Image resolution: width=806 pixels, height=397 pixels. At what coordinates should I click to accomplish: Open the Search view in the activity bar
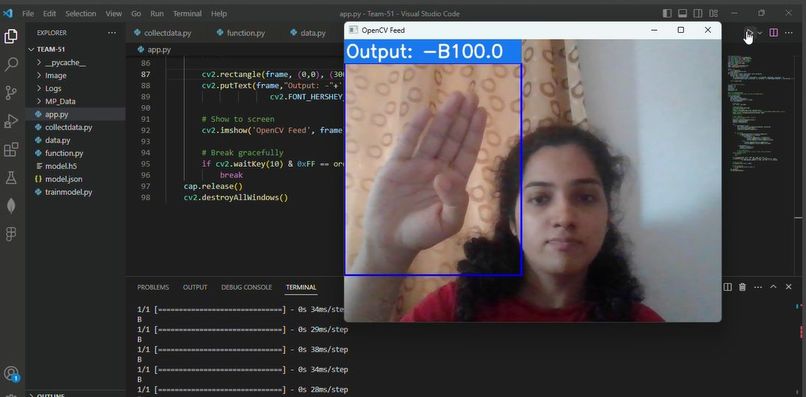click(11, 65)
